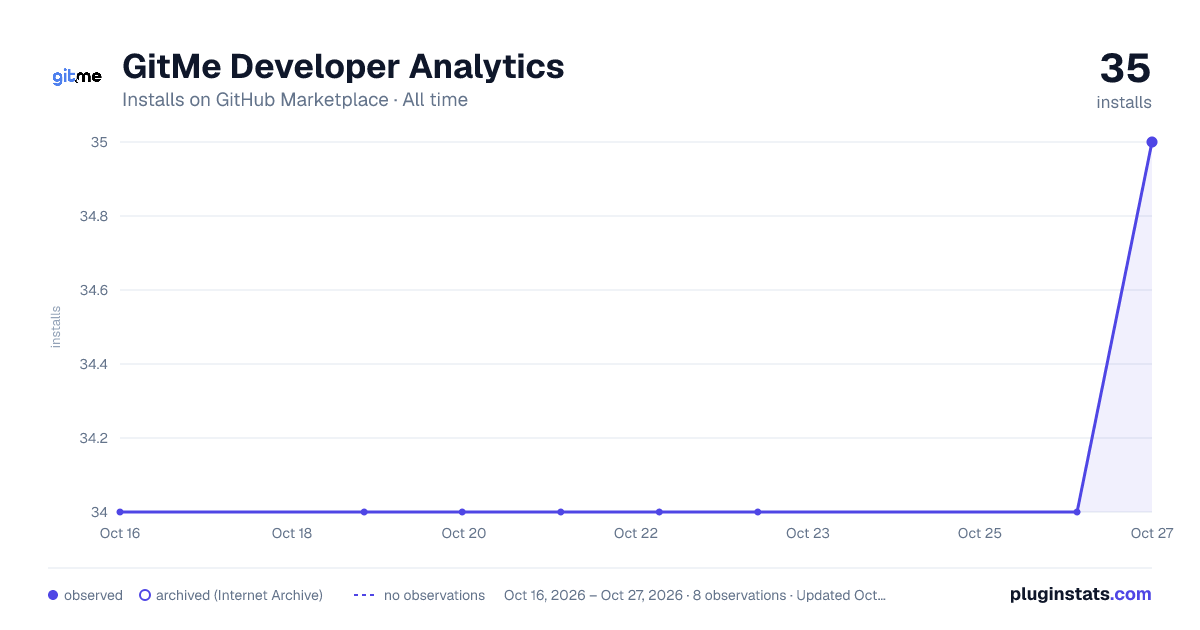Click the y-axis label 34

pos(99,512)
